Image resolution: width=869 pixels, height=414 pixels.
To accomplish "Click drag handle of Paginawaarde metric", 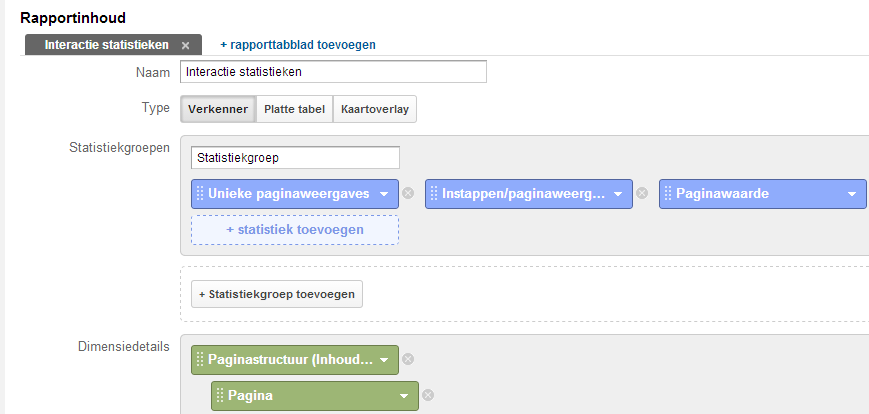I will click(668, 194).
